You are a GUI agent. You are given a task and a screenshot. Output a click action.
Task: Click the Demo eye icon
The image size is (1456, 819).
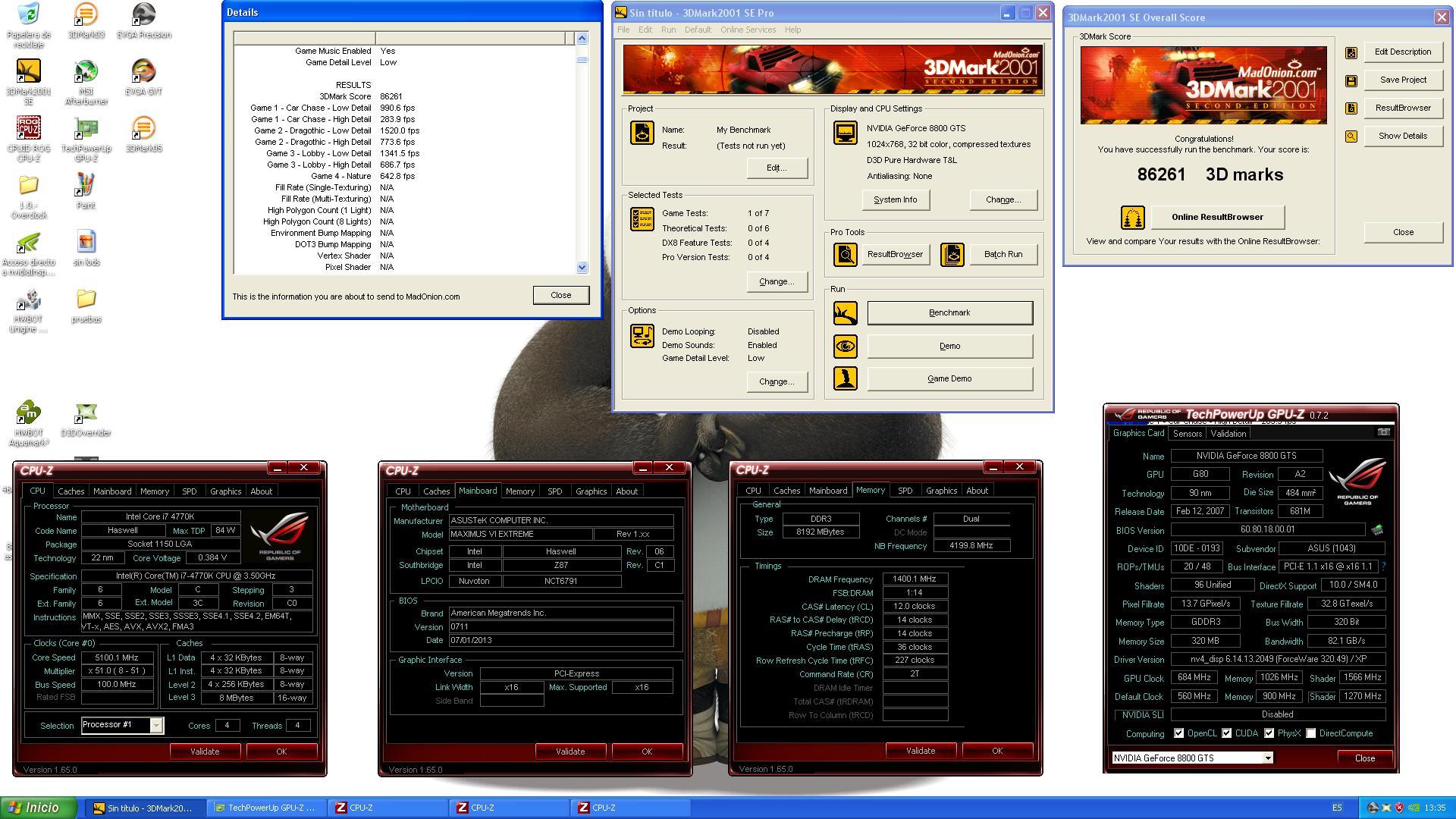point(845,347)
